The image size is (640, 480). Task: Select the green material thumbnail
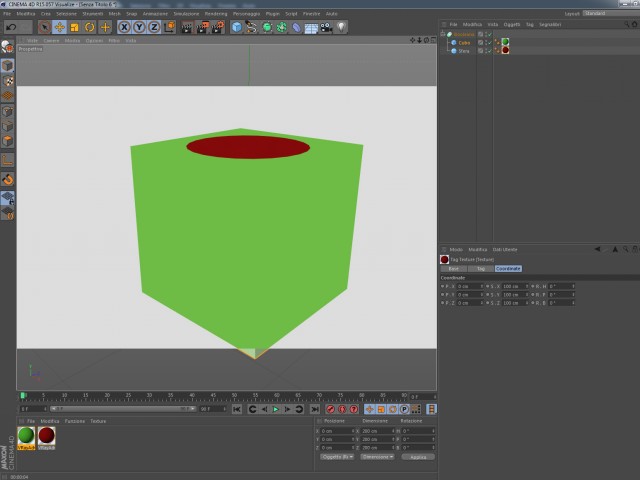click(26, 438)
